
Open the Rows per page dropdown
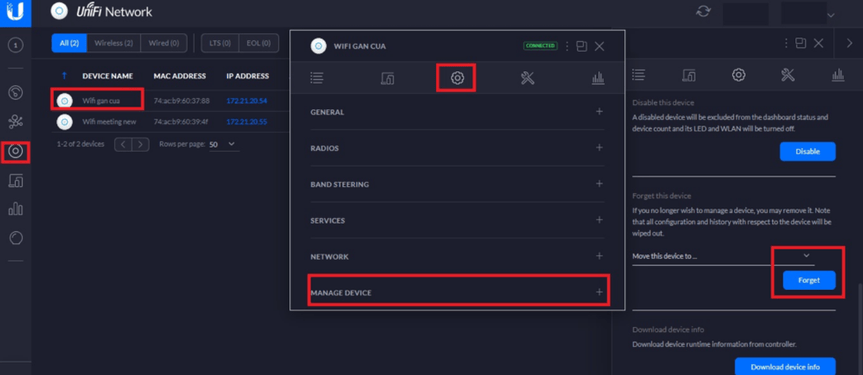[x=224, y=144]
